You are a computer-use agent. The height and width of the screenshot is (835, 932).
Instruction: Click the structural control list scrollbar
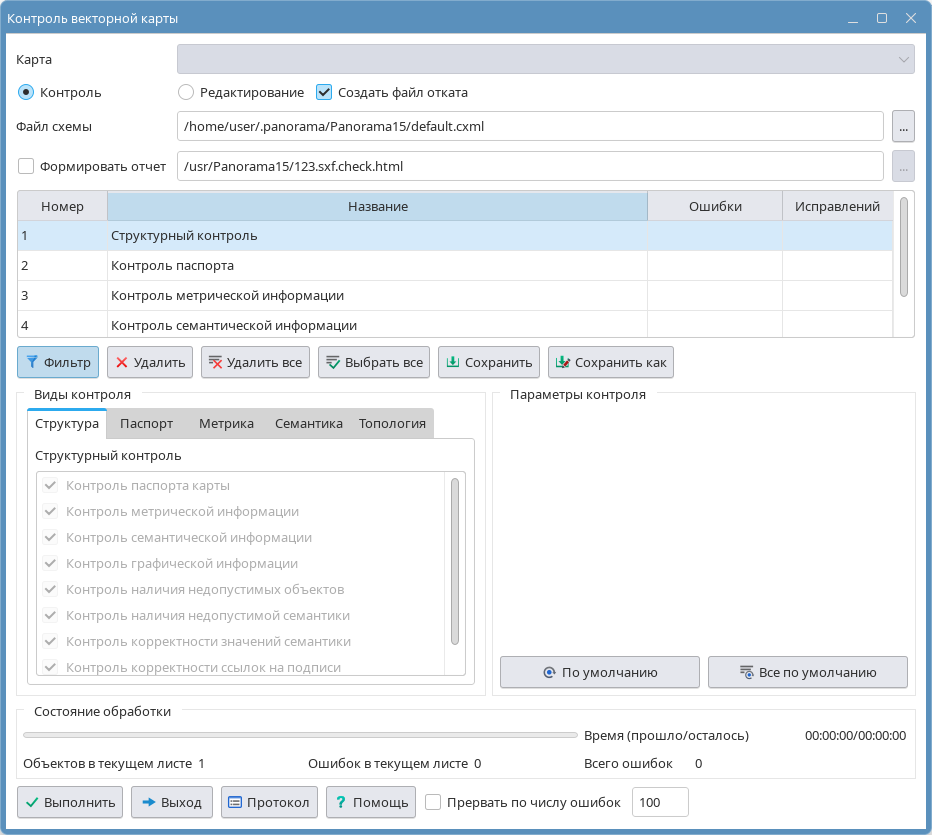tap(455, 560)
